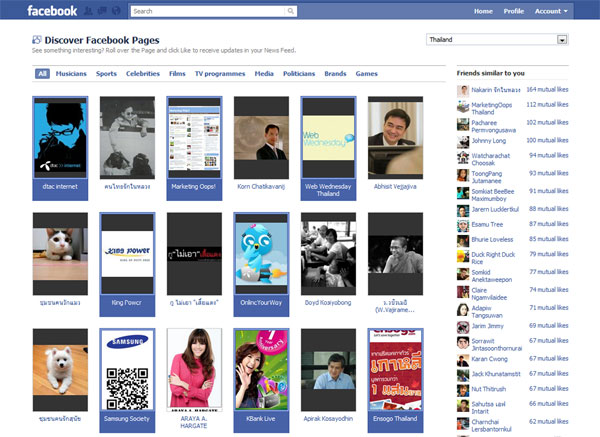600x437 pixels.
Task: Open messages icon in header
Action: pos(102,11)
